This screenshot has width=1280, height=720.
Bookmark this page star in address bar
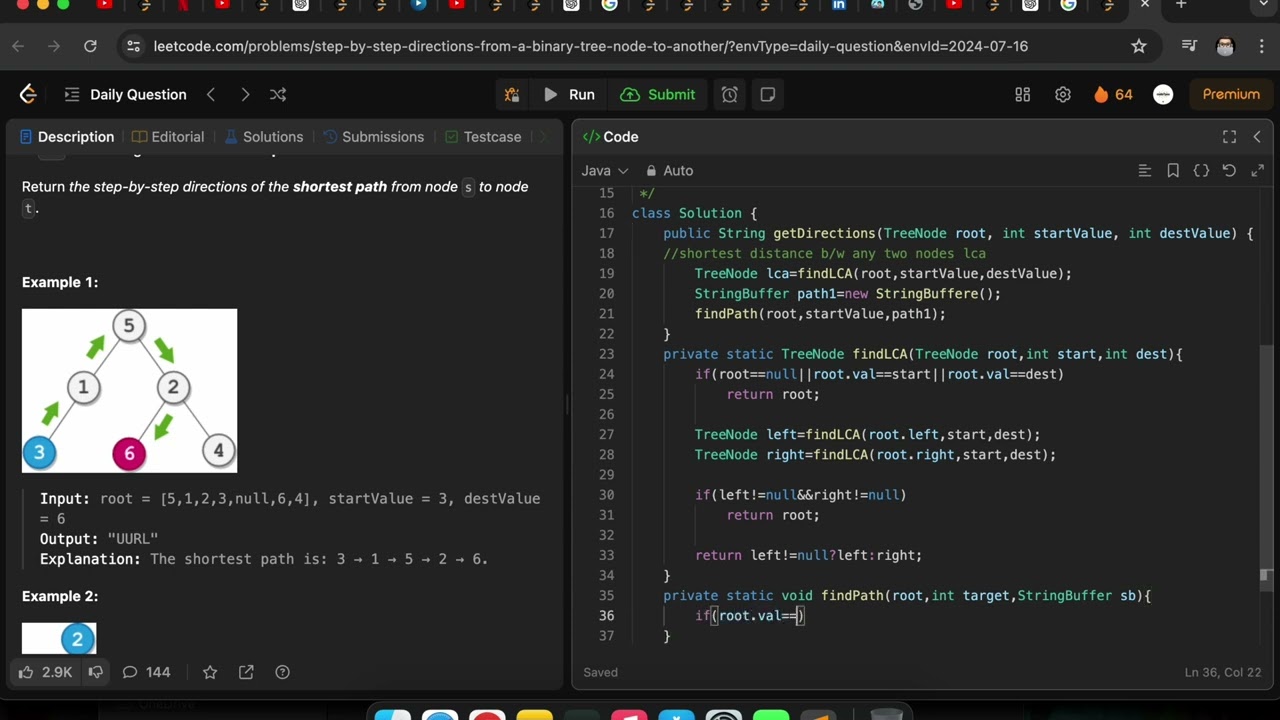click(1138, 46)
